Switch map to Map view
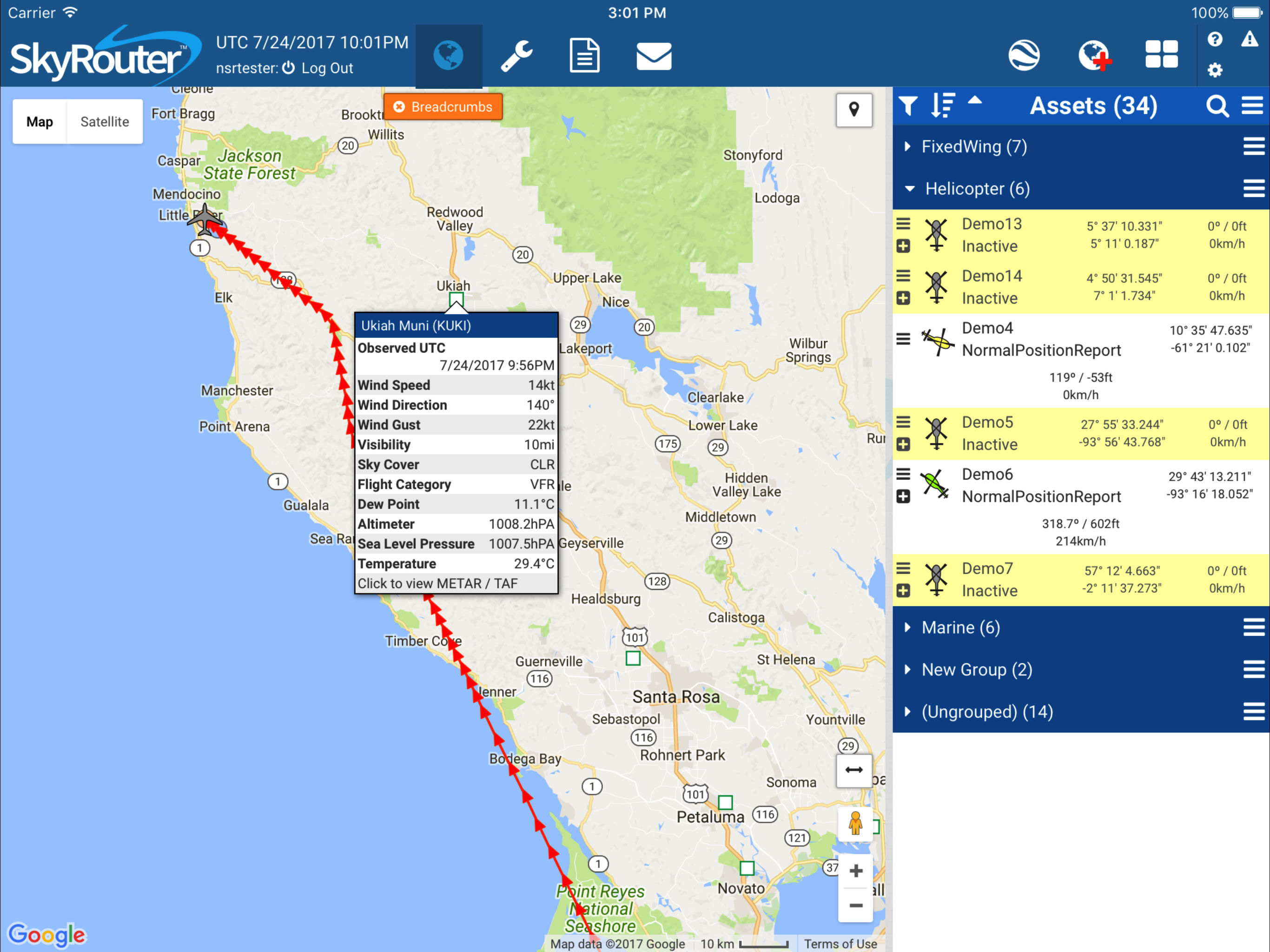The image size is (1270, 952). pyautogui.click(x=40, y=122)
